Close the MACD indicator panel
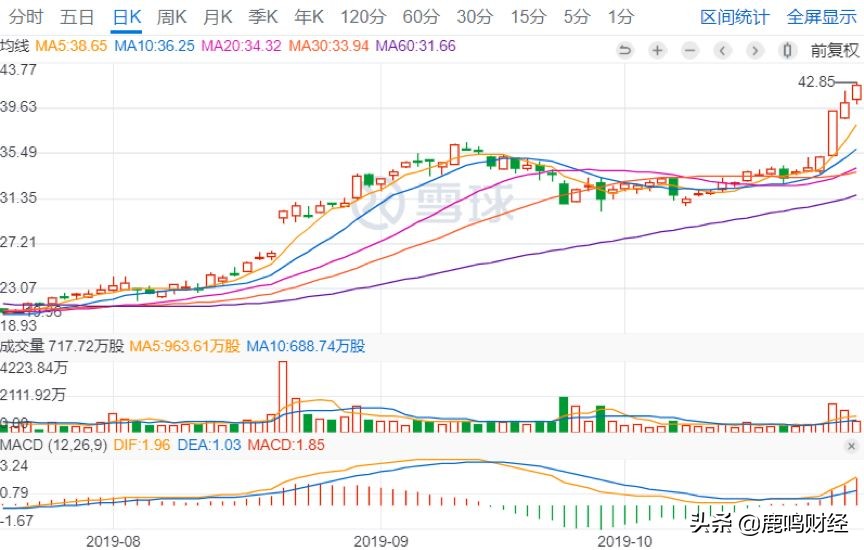The width and height of the screenshot is (864, 550). [851, 445]
